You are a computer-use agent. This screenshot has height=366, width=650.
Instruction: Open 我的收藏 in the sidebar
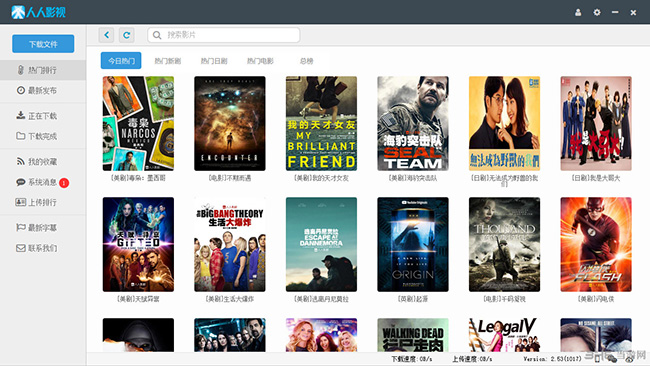43,161
